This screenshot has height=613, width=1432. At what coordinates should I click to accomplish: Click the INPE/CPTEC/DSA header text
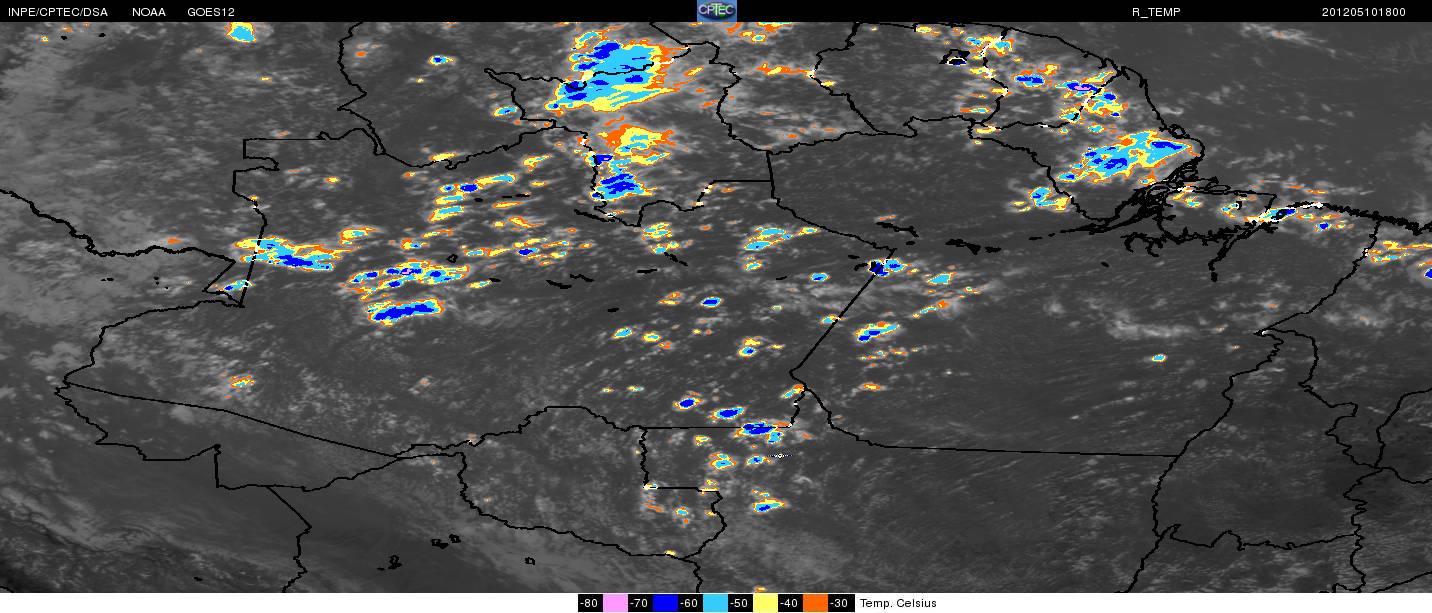[58, 12]
